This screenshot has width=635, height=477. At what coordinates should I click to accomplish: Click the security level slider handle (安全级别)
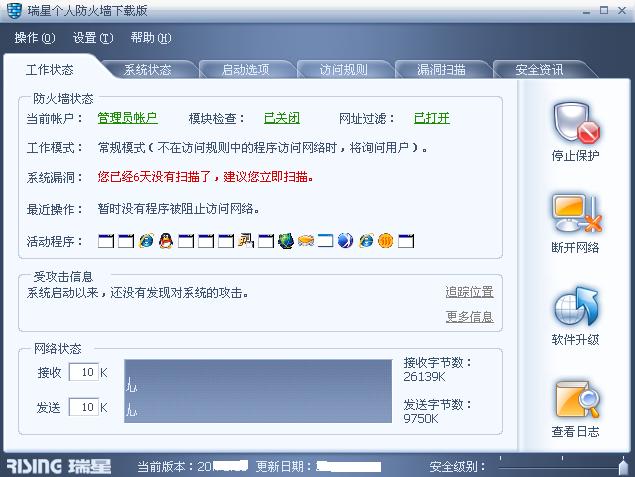(624, 466)
